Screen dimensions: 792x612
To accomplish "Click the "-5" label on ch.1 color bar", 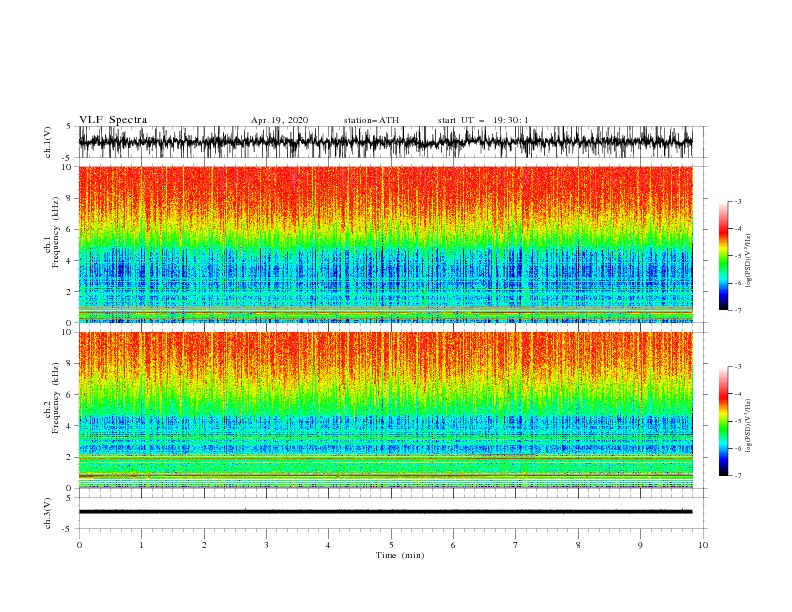I will 738,256.
